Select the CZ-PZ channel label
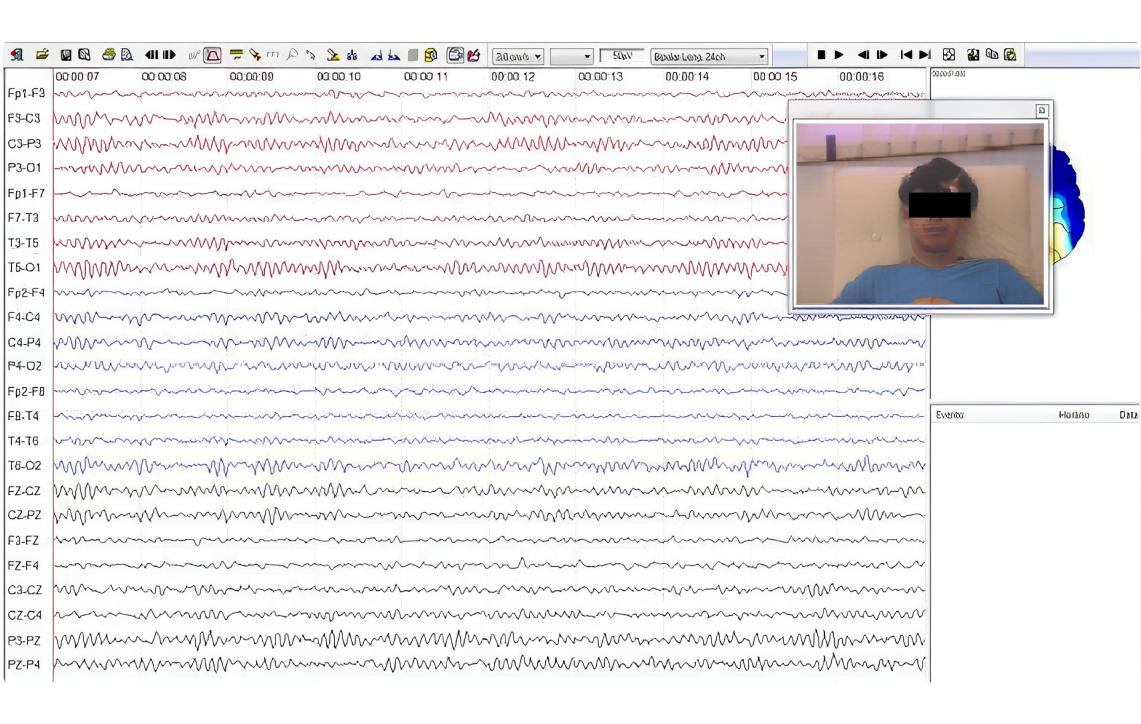This screenshot has width=1141, height=724. click(24, 514)
